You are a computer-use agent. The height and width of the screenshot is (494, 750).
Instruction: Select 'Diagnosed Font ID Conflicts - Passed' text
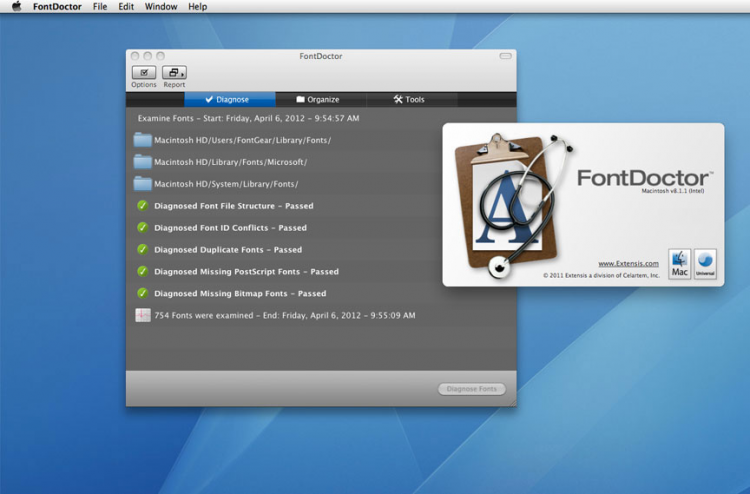coord(230,228)
